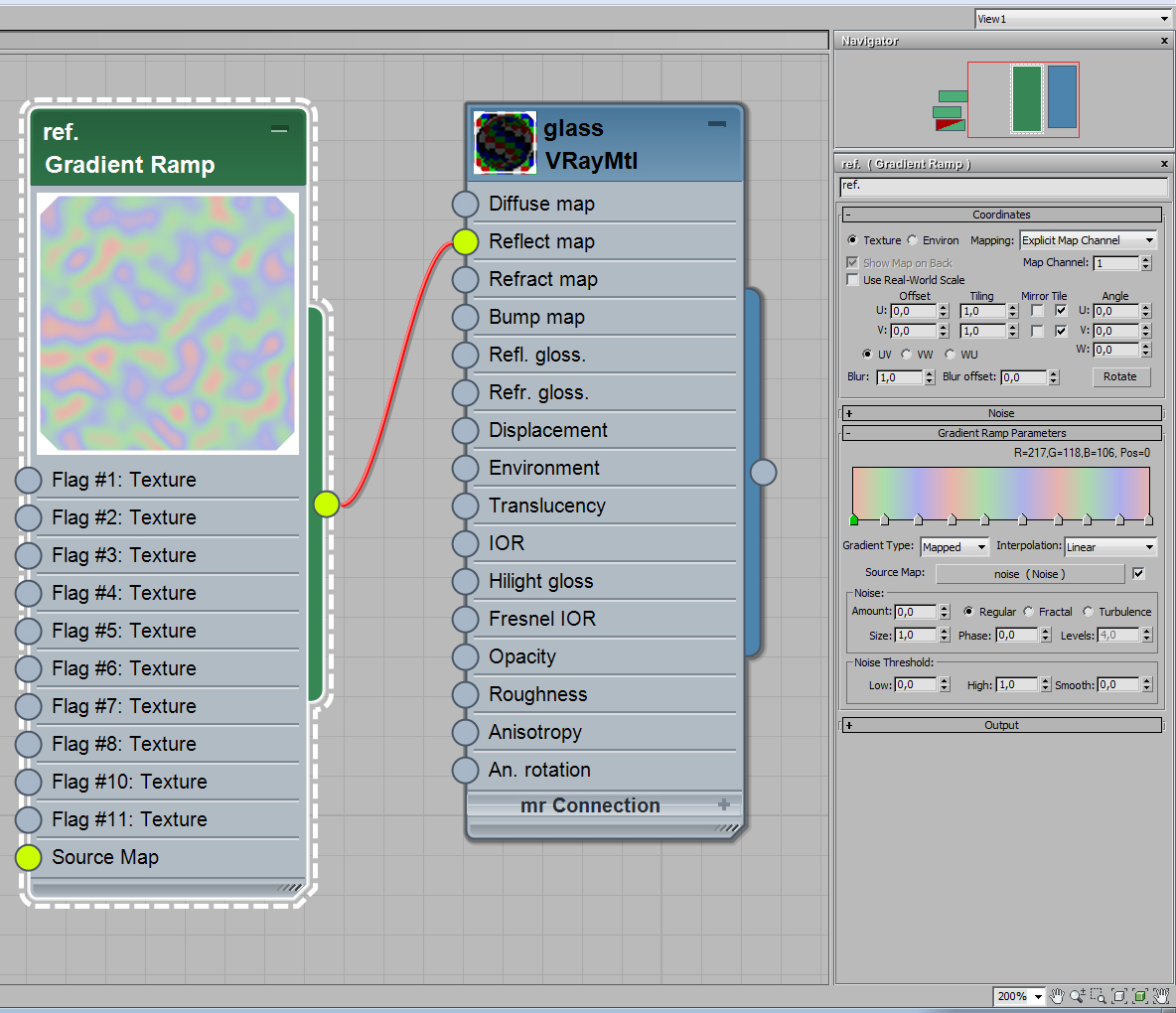
Task: Click the U Offset input field
Action: 914,311
